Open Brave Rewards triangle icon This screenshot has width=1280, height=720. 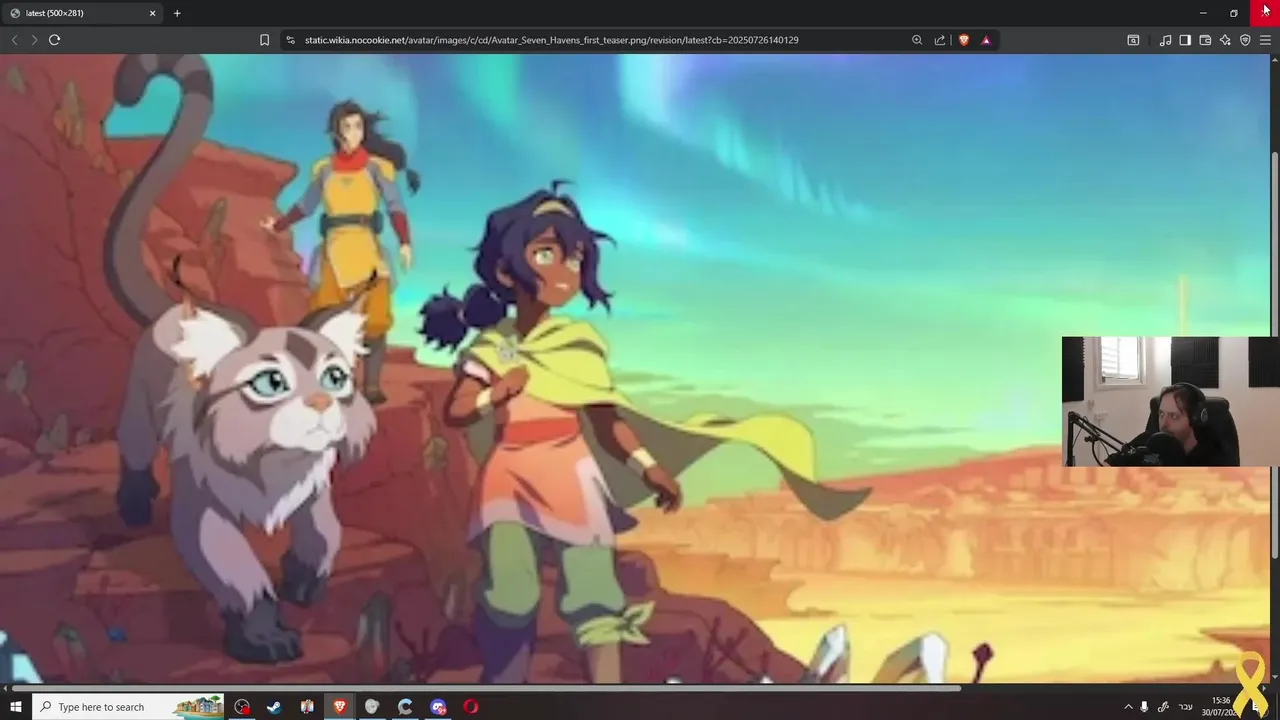(986, 40)
